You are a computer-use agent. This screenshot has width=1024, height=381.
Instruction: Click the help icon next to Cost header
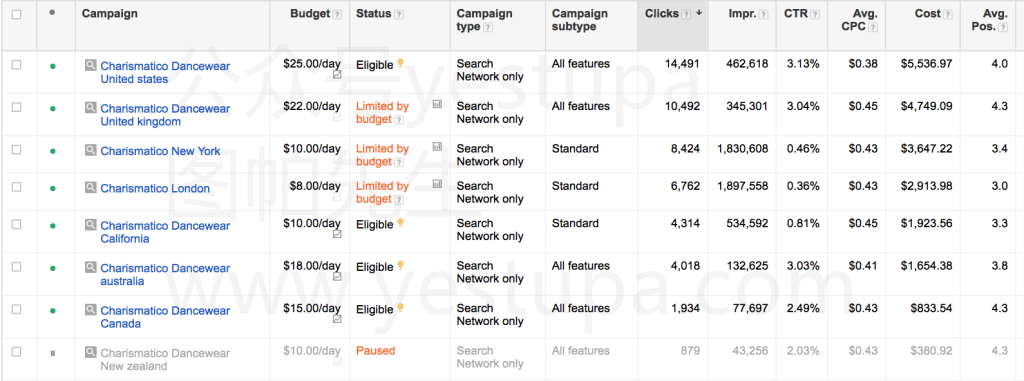(948, 15)
